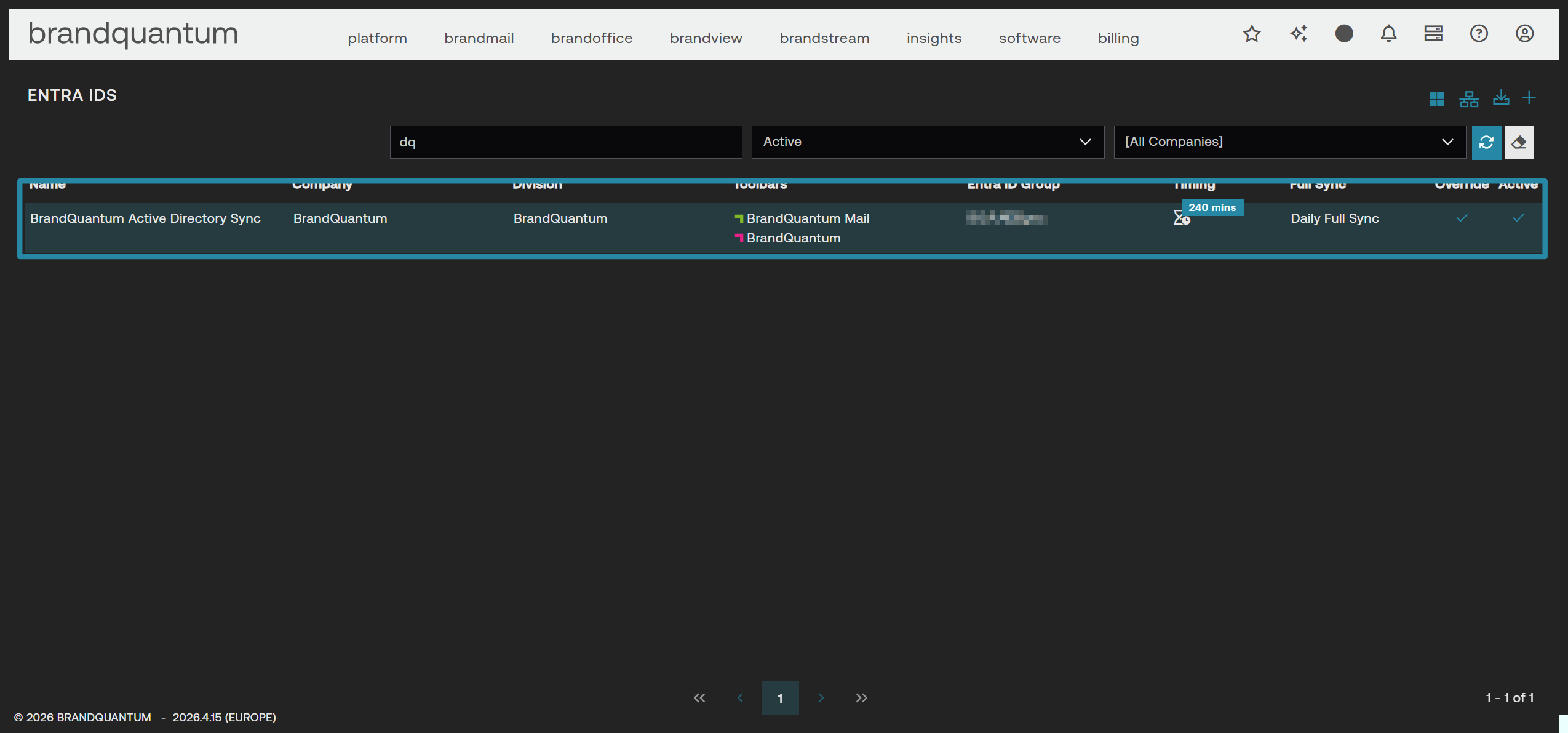Toggle the dark mode circle icon
The height and width of the screenshot is (733, 1568).
click(x=1344, y=34)
